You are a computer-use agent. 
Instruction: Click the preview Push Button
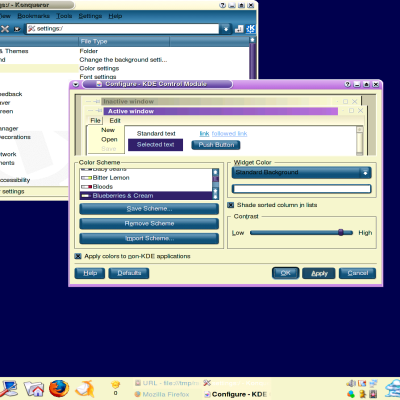[x=216, y=145]
